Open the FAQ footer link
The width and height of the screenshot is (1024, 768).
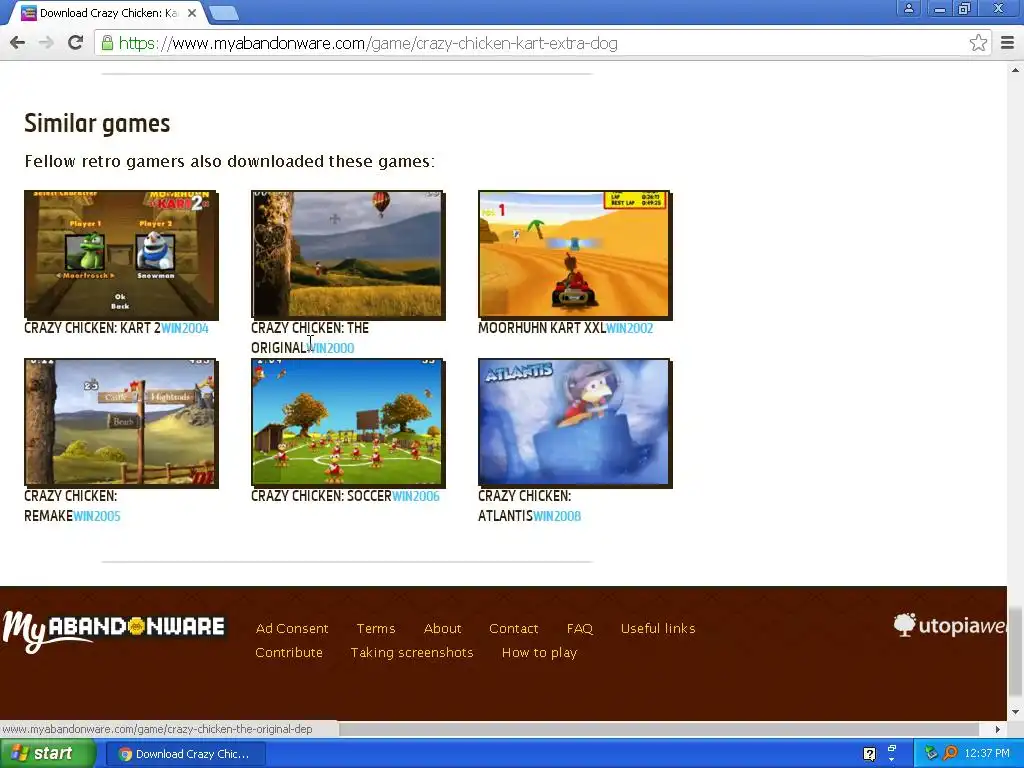tap(579, 628)
